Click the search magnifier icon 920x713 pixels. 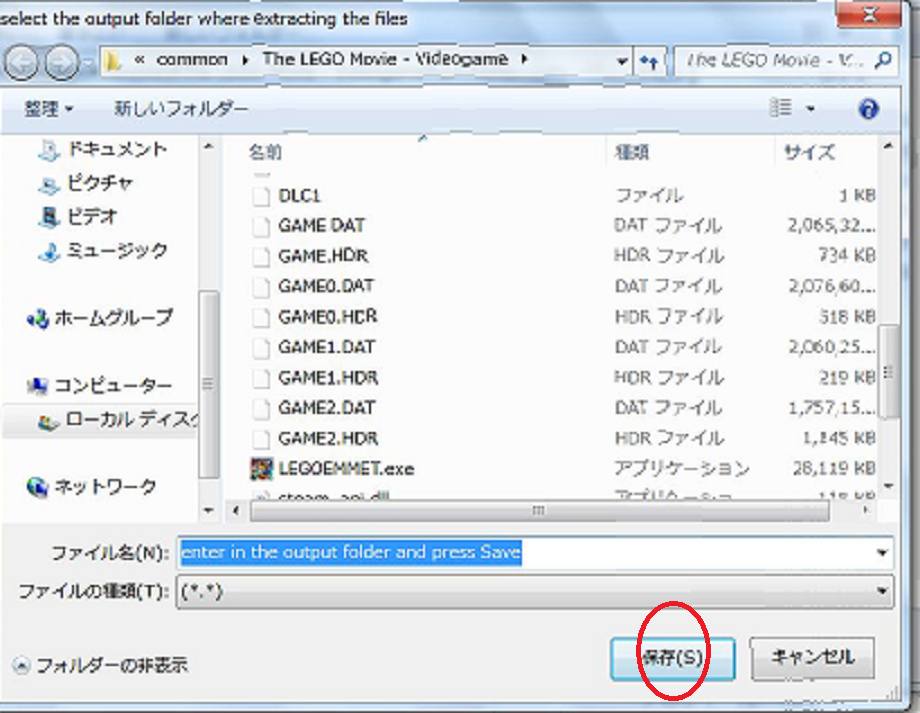click(x=882, y=59)
